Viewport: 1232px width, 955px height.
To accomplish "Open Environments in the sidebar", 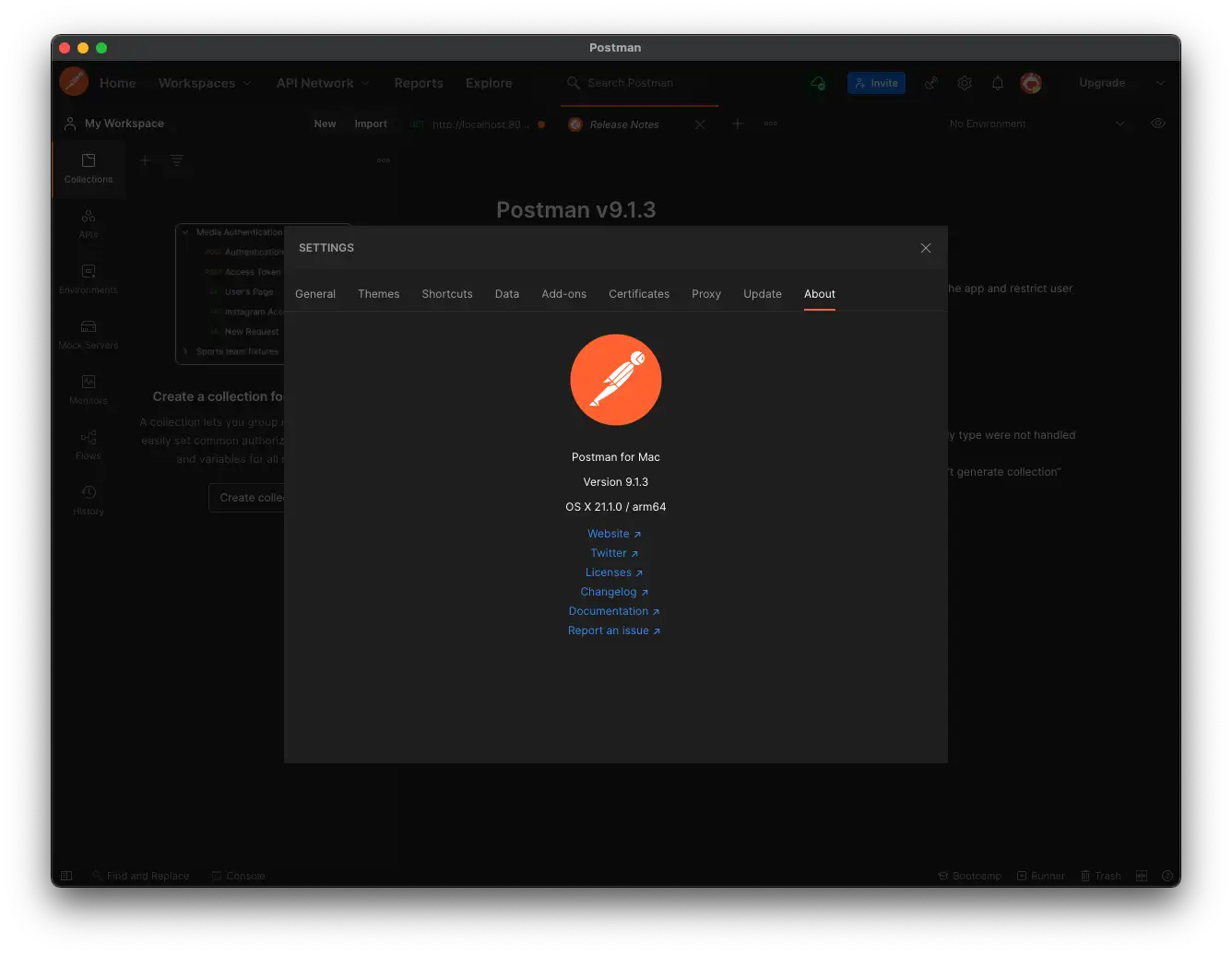I will click(x=89, y=279).
